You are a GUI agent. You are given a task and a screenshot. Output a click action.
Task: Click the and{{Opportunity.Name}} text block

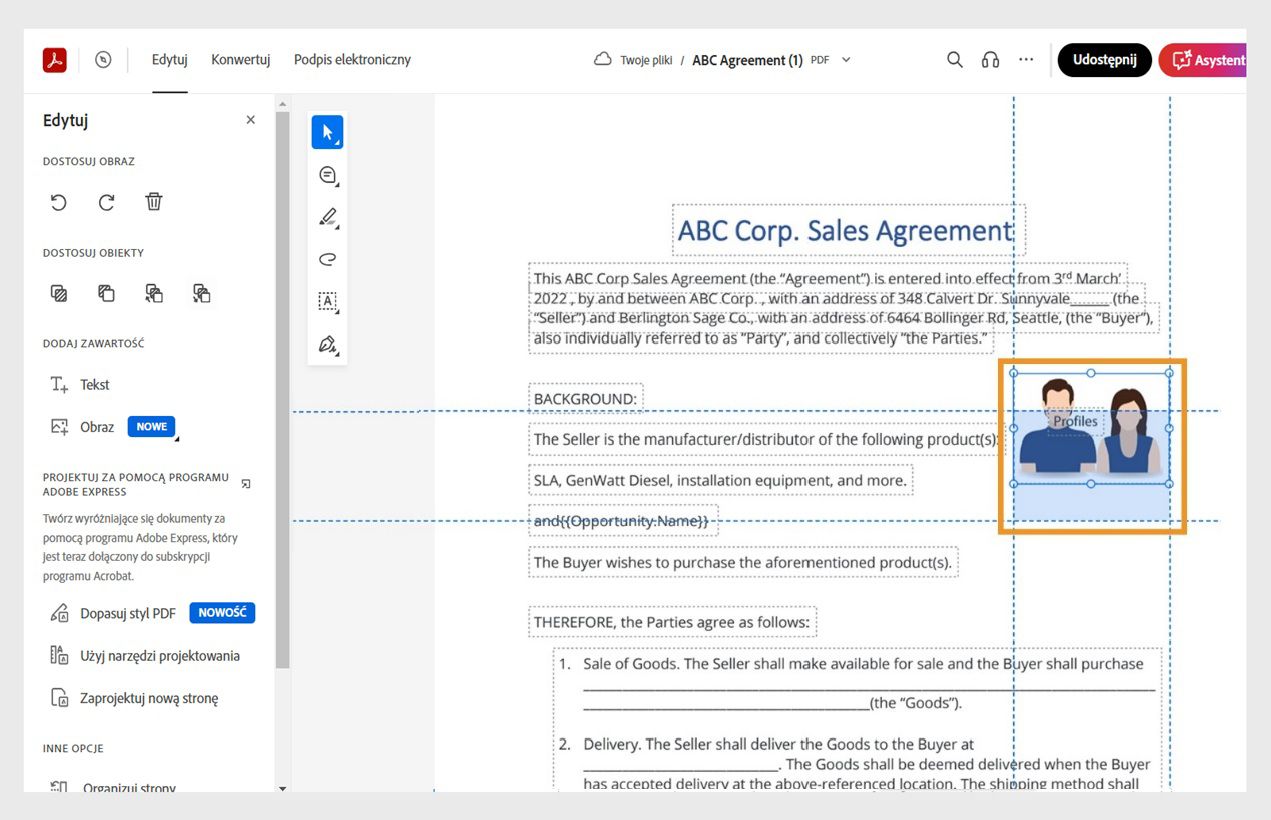coord(622,521)
